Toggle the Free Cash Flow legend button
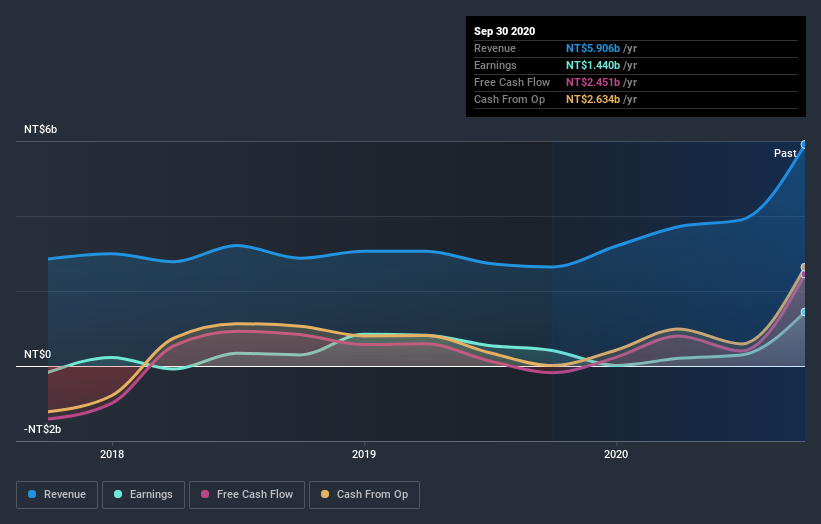The image size is (821, 524). coord(247,495)
